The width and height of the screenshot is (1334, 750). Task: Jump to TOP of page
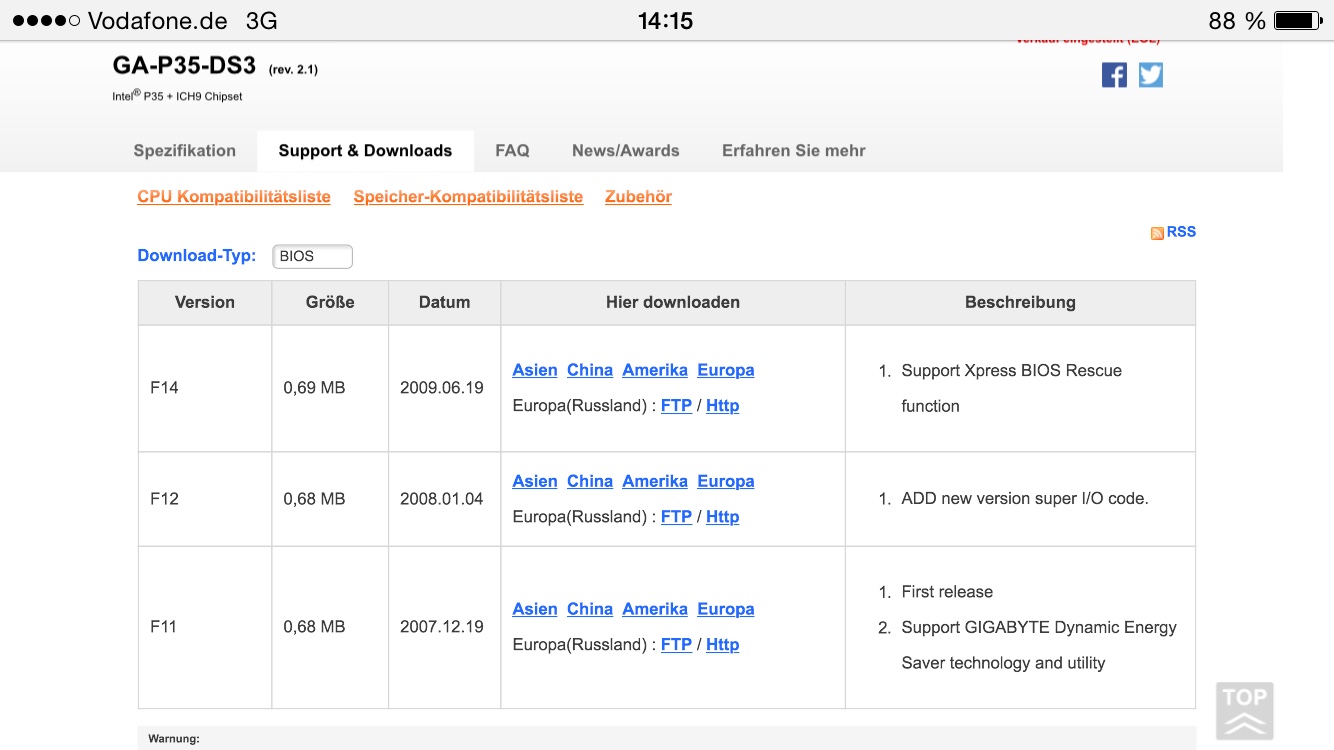click(x=1245, y=711)
